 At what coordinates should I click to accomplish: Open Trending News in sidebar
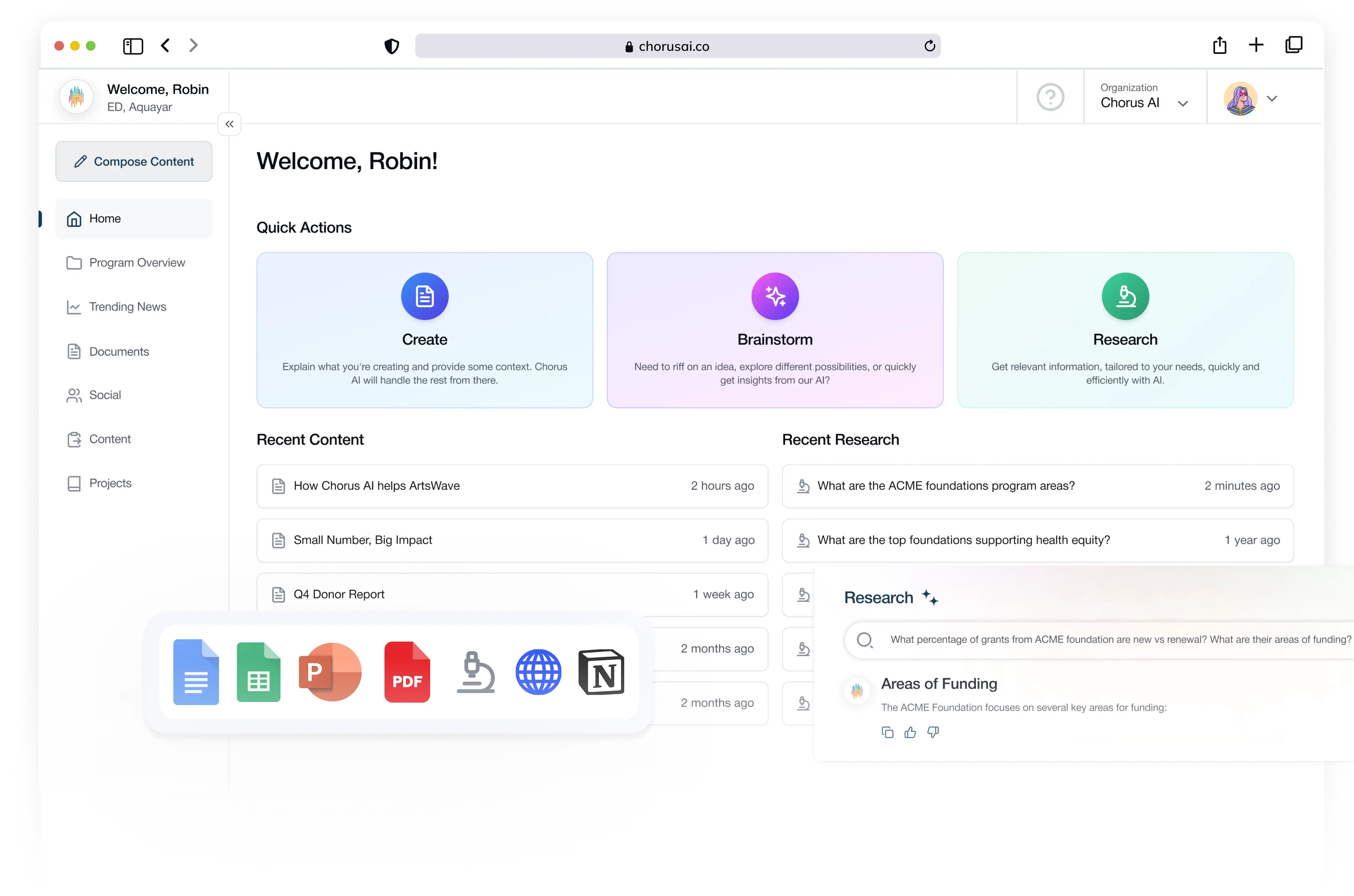click(127, 307)
